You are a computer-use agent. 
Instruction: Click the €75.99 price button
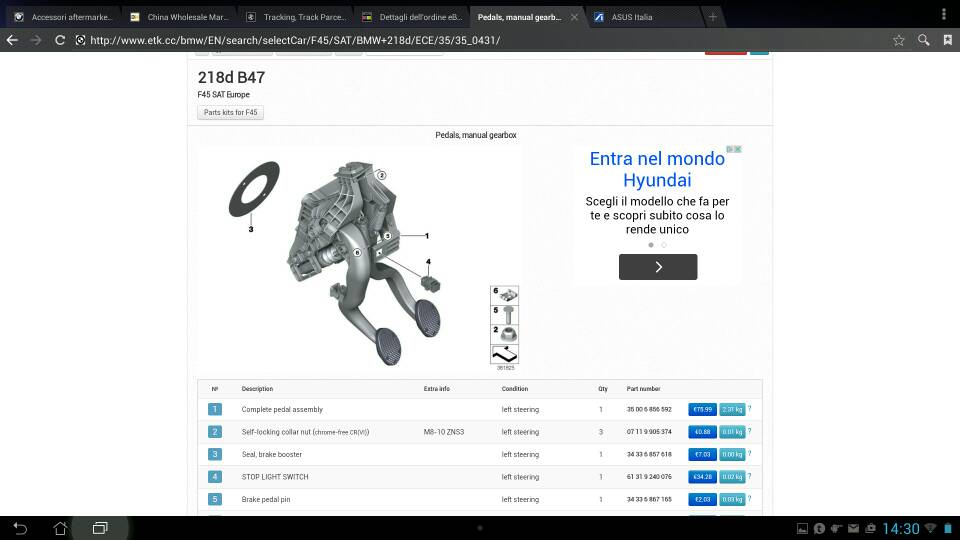(x=702, y=410)
